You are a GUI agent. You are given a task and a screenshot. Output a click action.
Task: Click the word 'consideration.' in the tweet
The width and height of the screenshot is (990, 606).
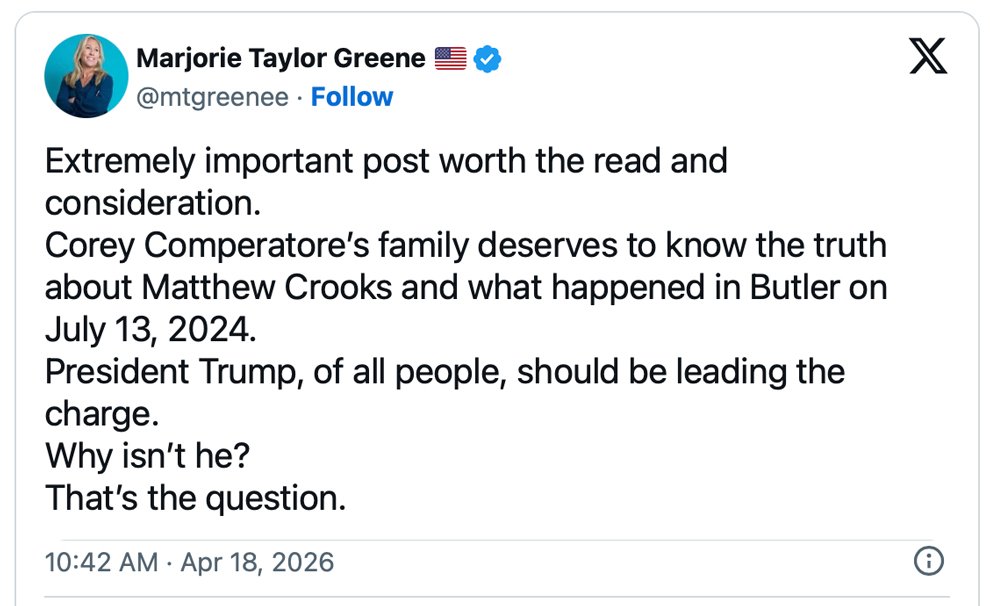(x=152, y=203)
